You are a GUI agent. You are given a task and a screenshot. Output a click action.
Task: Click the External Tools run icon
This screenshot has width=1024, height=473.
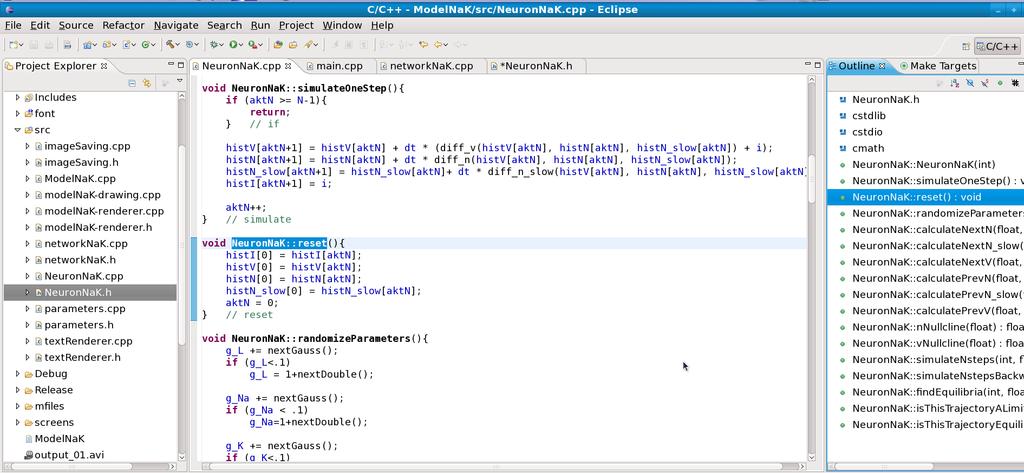coord(253,44)
